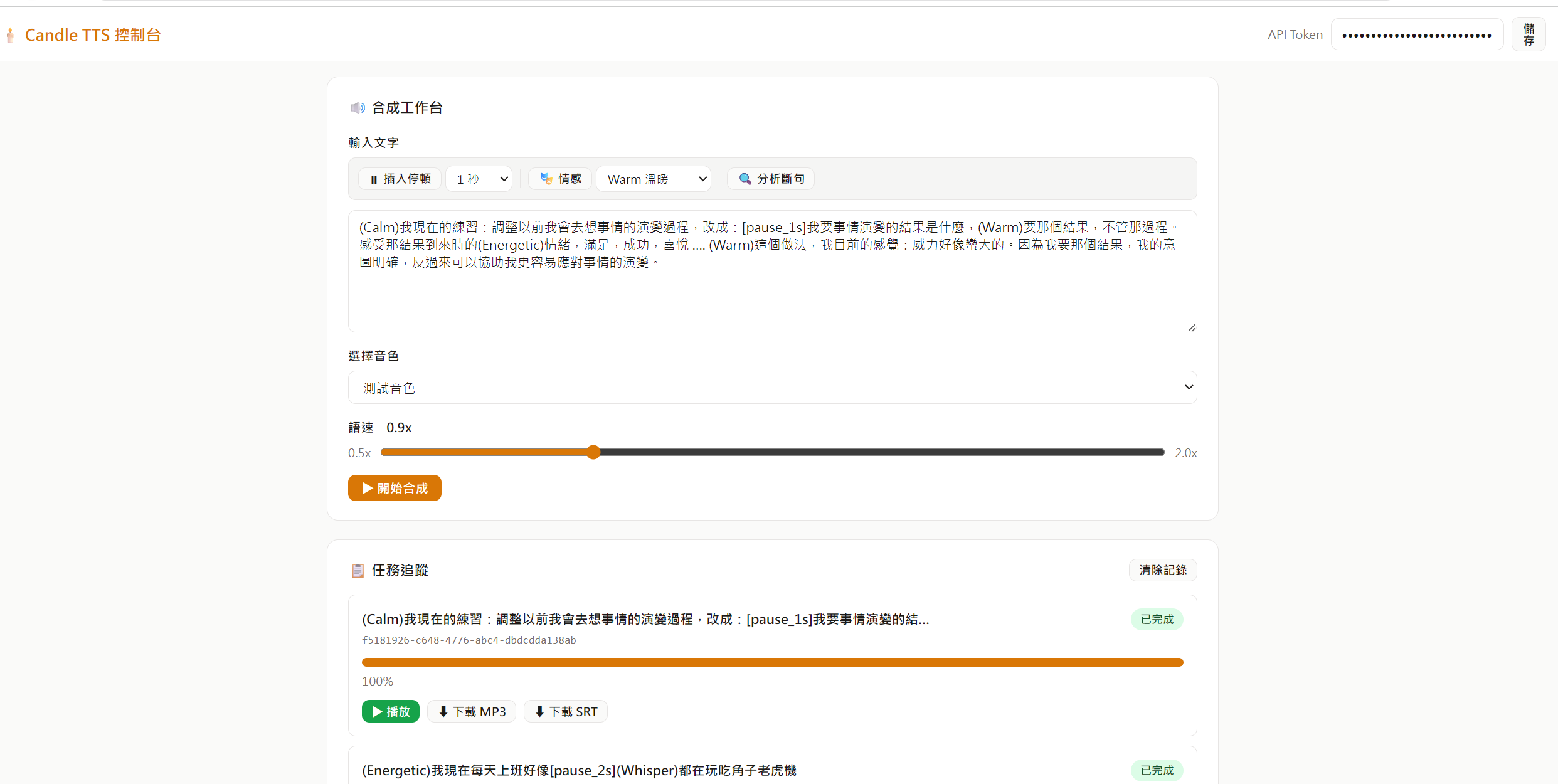
Task: Click the 清除記錄 button
Action: pyautogui.click(x=1163, y=570)
